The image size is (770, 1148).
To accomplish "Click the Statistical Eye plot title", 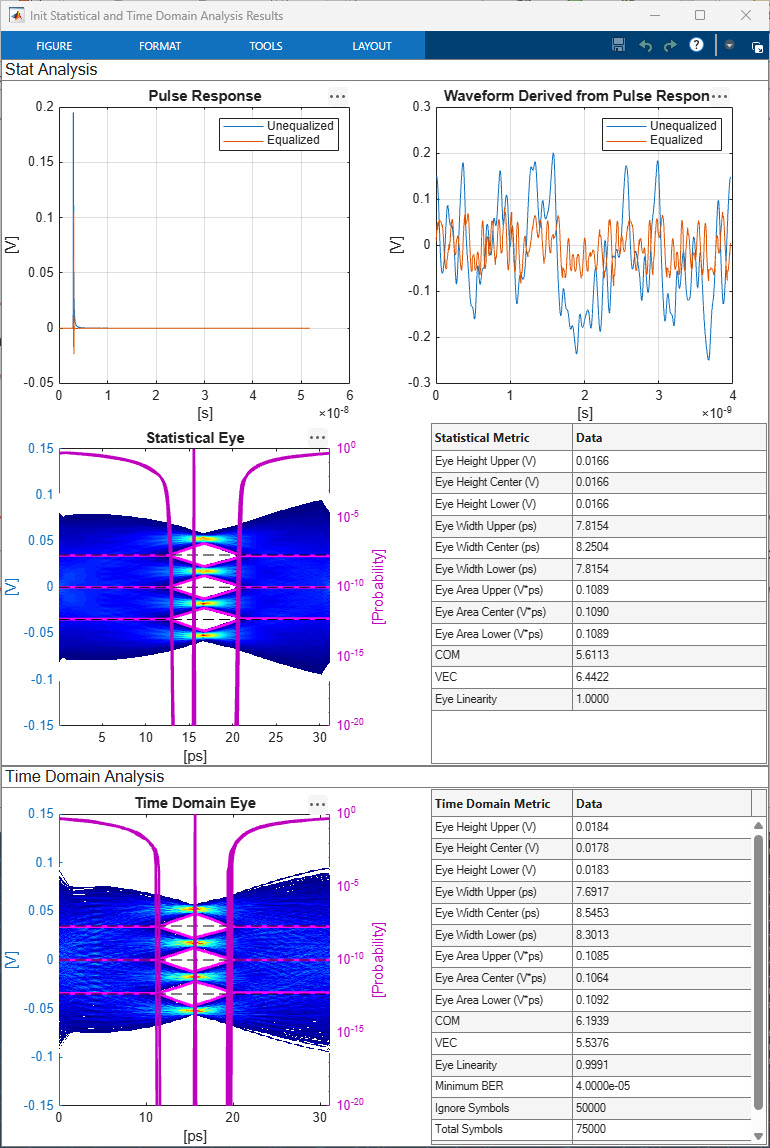I will coord(195,438).
